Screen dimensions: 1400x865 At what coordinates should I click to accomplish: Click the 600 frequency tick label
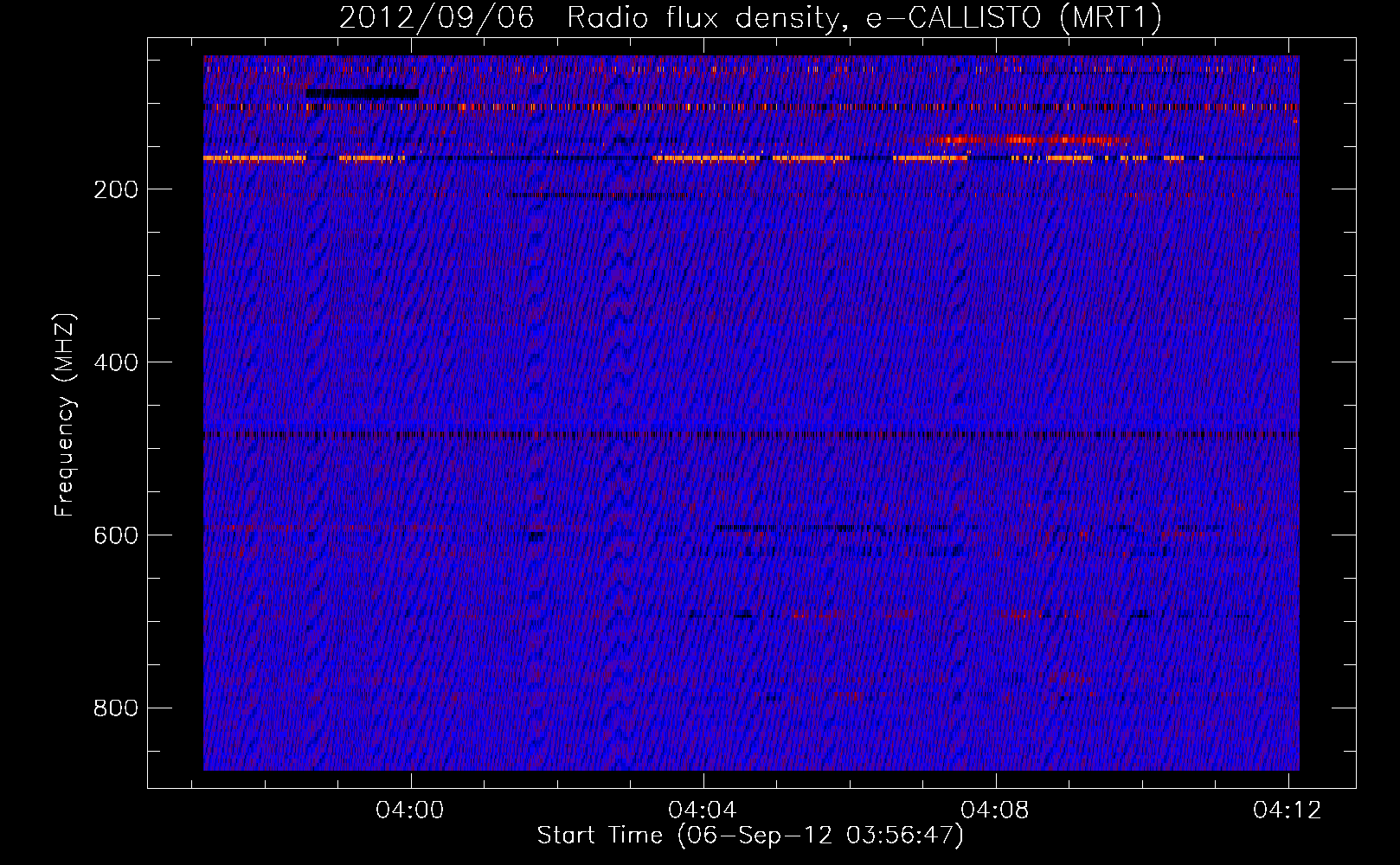coord(115,535)
